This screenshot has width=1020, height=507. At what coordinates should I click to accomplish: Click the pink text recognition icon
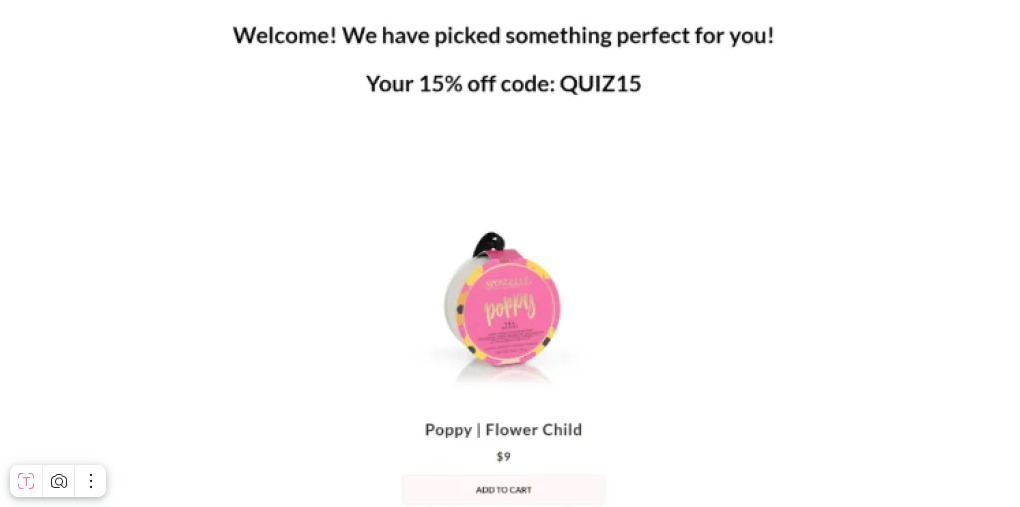tap(26, 481)
